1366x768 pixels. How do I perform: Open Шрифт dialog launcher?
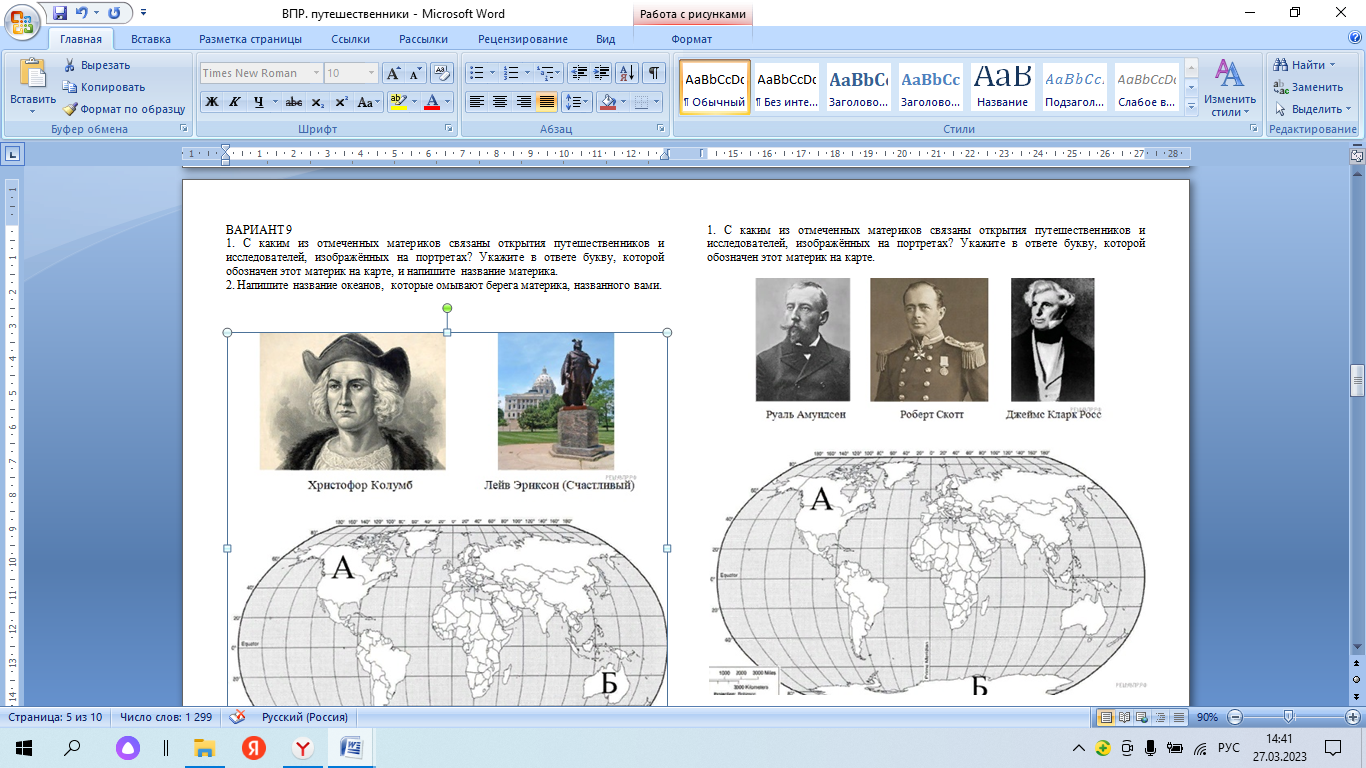click(x=450, y=129)
